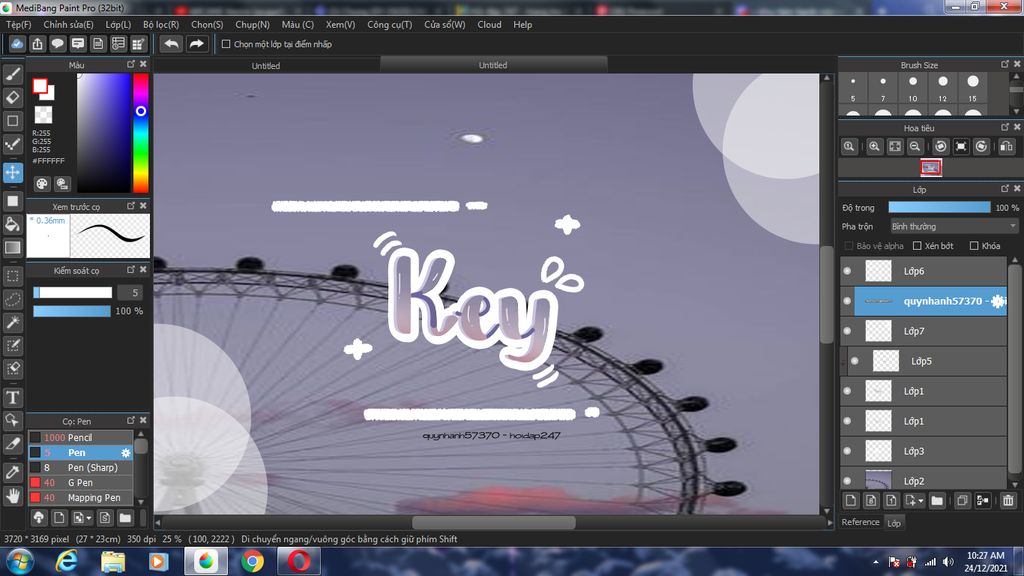Click brush list scroll-down arrow
The height and width of the screenshot is (576, 1024).
[x=140, y=502]
